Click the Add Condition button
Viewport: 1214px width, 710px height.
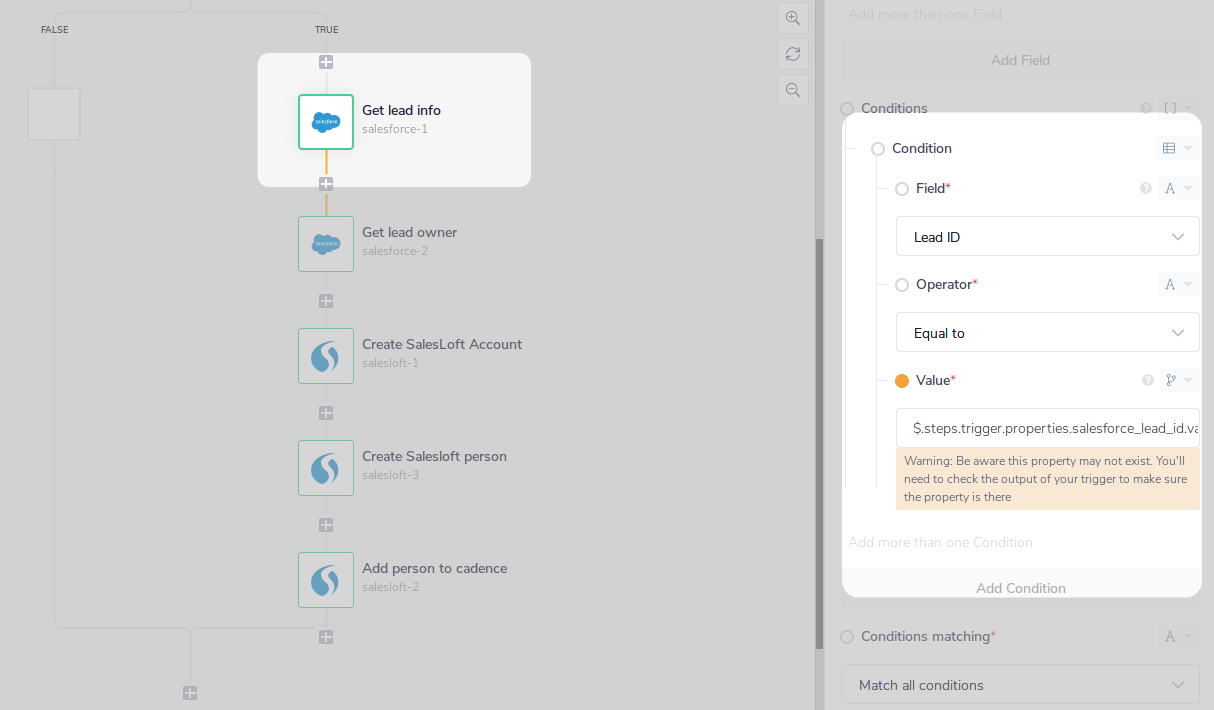click(1020, 588)
